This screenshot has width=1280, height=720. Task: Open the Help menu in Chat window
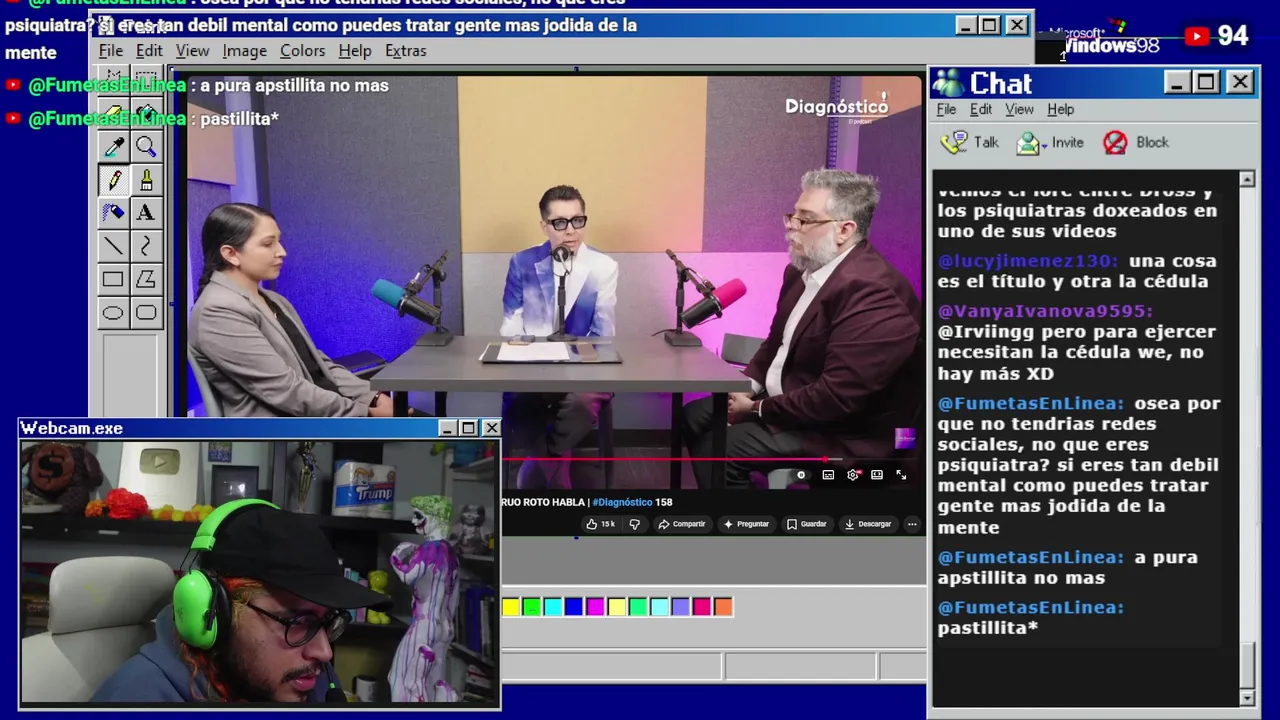(1060, 109)
